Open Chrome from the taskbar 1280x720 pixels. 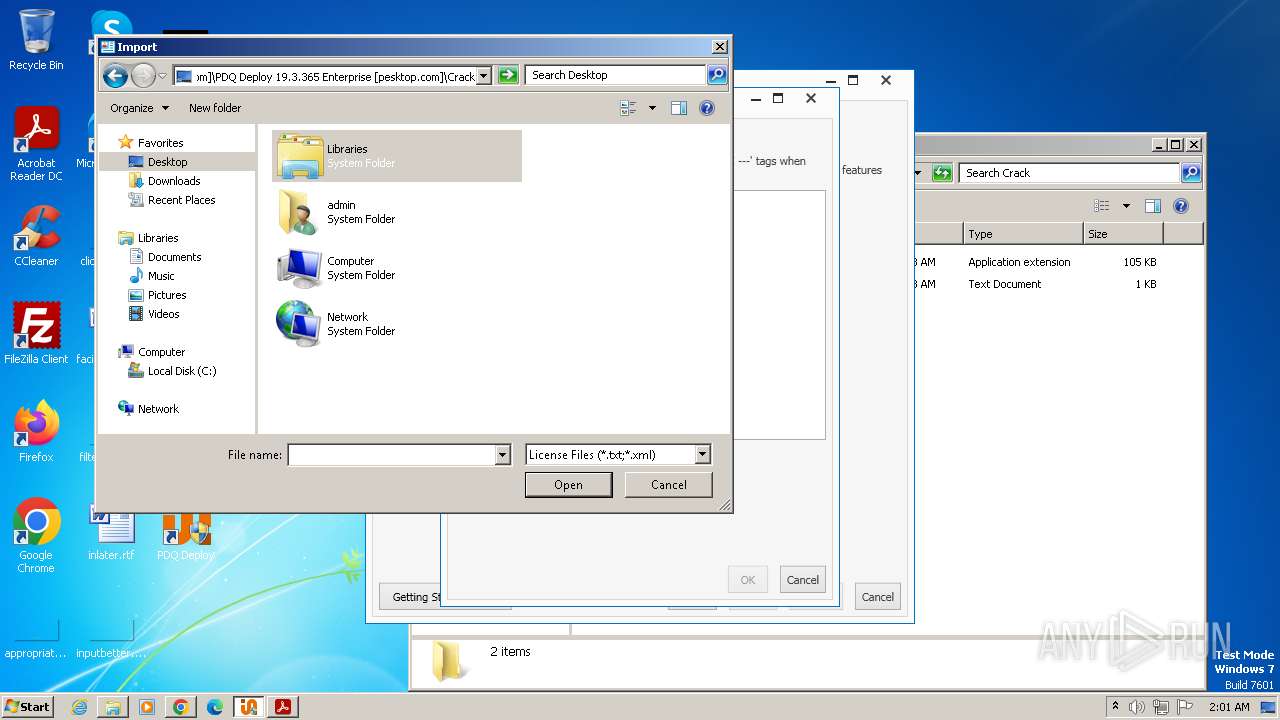[181, 707]
